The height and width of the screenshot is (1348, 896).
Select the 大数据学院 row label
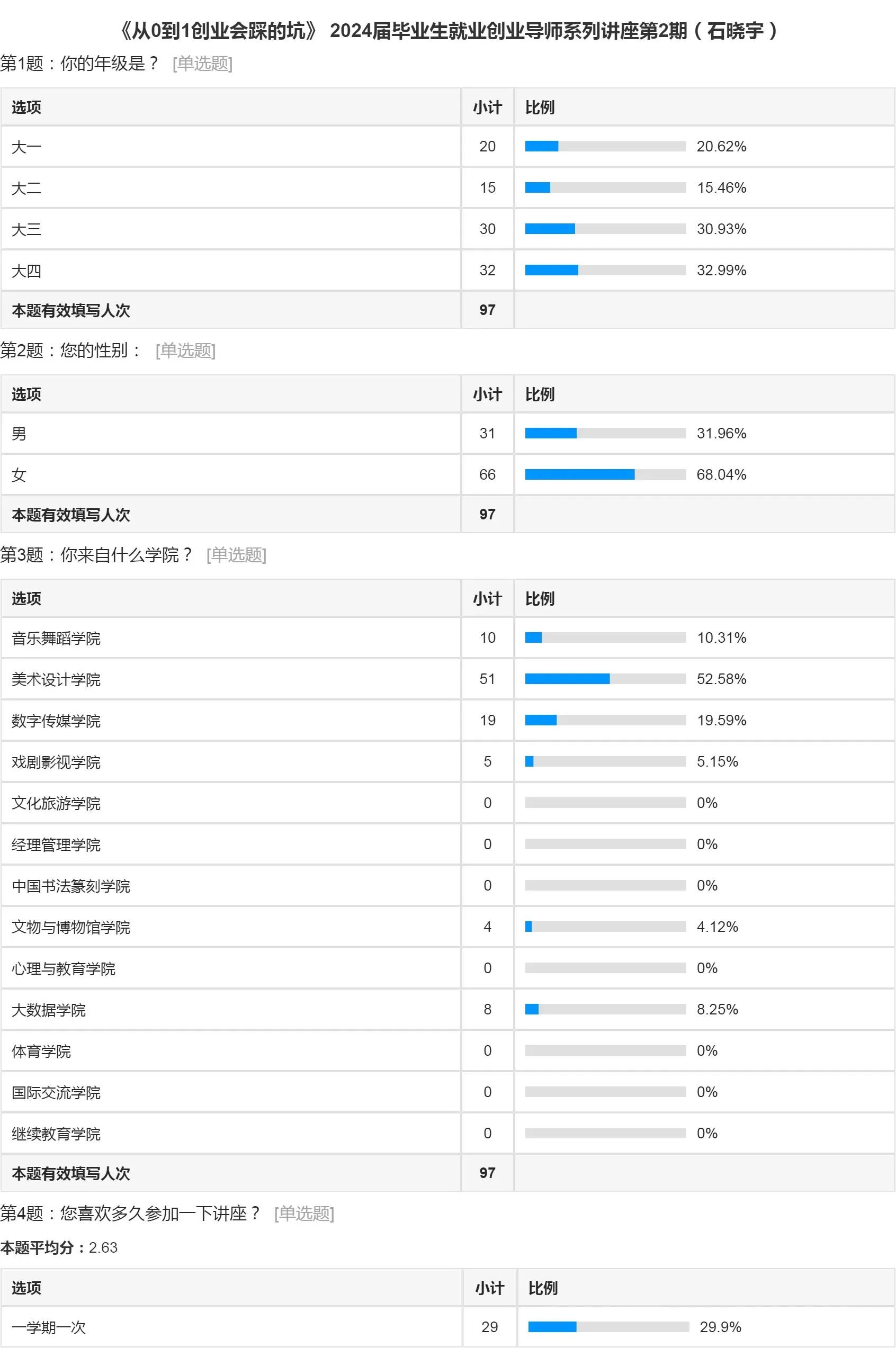tap(49, 1010)
